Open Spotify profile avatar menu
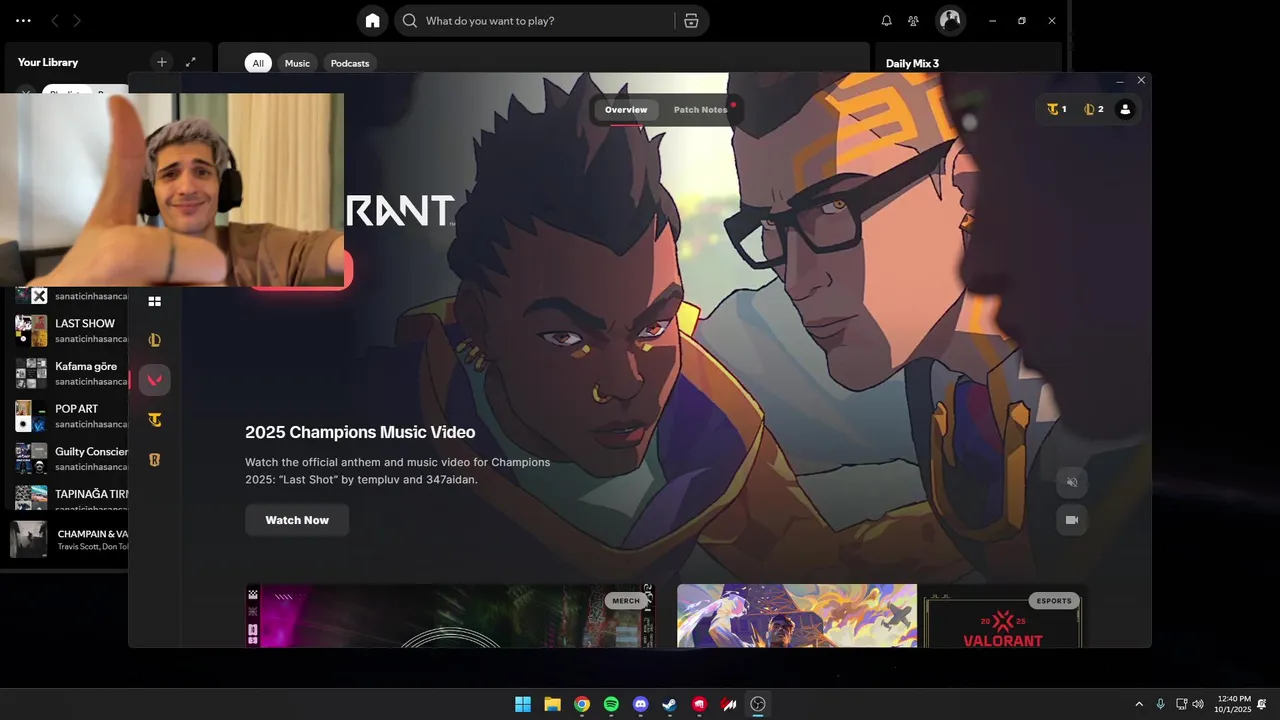 click(950, 20)
